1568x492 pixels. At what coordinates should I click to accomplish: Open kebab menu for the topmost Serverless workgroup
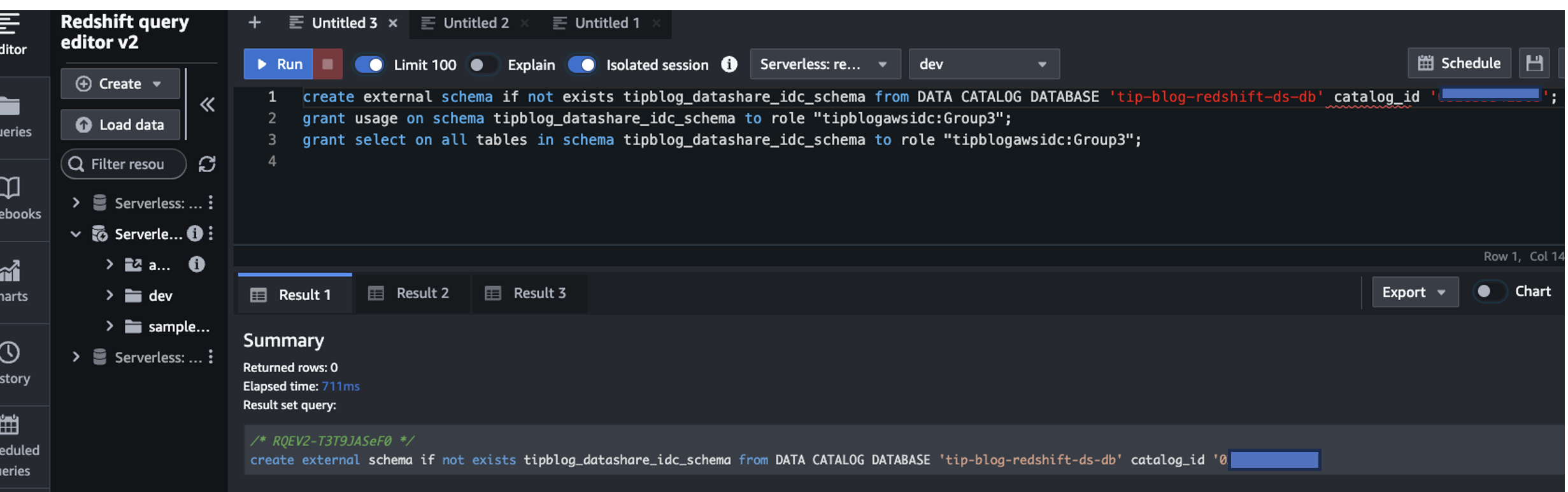pos(211,203)
